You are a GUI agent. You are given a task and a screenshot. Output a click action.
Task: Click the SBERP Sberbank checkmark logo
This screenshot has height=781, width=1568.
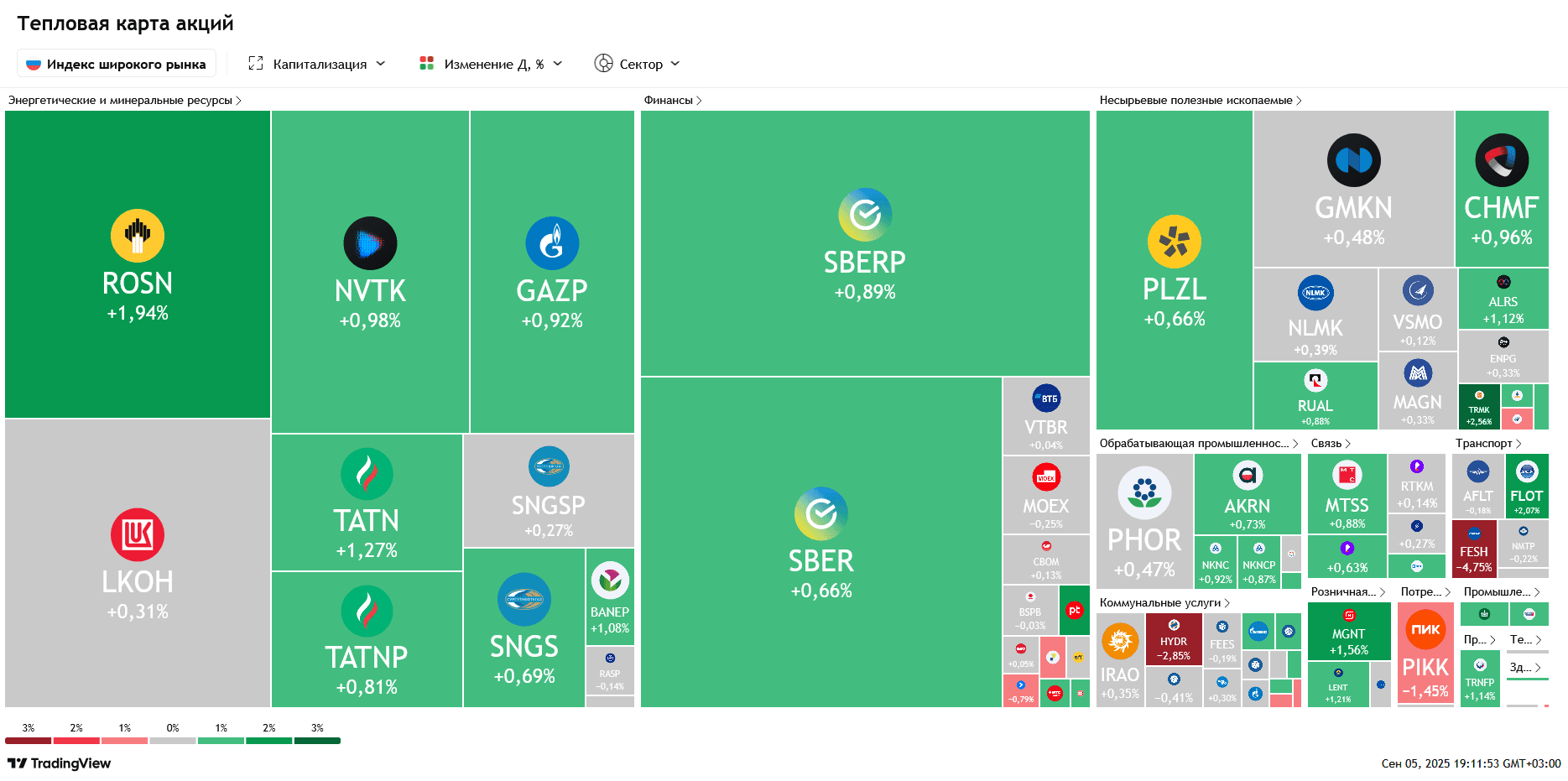pos(865,215)
